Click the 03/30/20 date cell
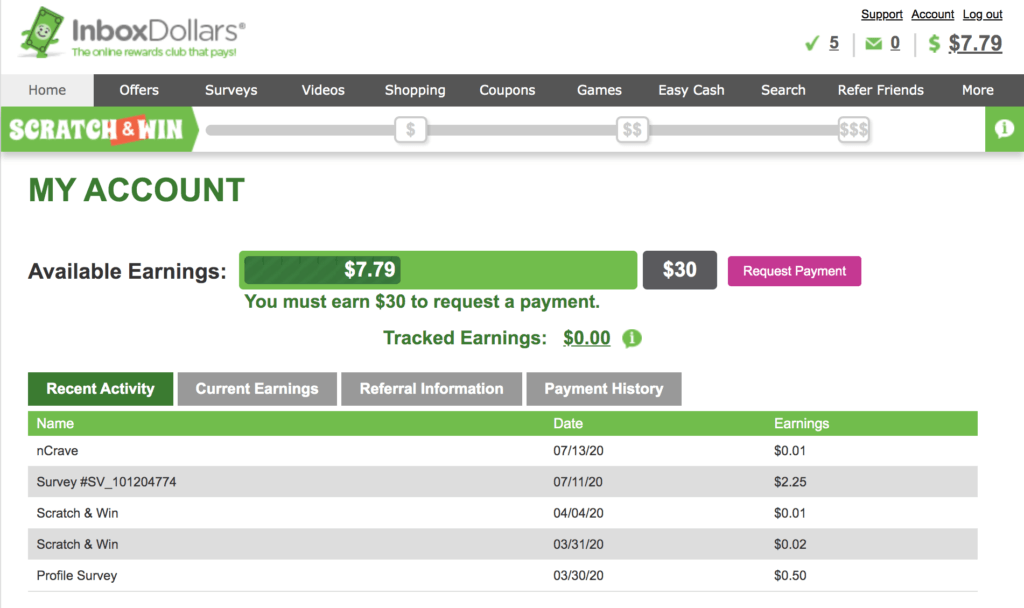The width and height of the screenshot is (1024, 608). coord(578,575)
